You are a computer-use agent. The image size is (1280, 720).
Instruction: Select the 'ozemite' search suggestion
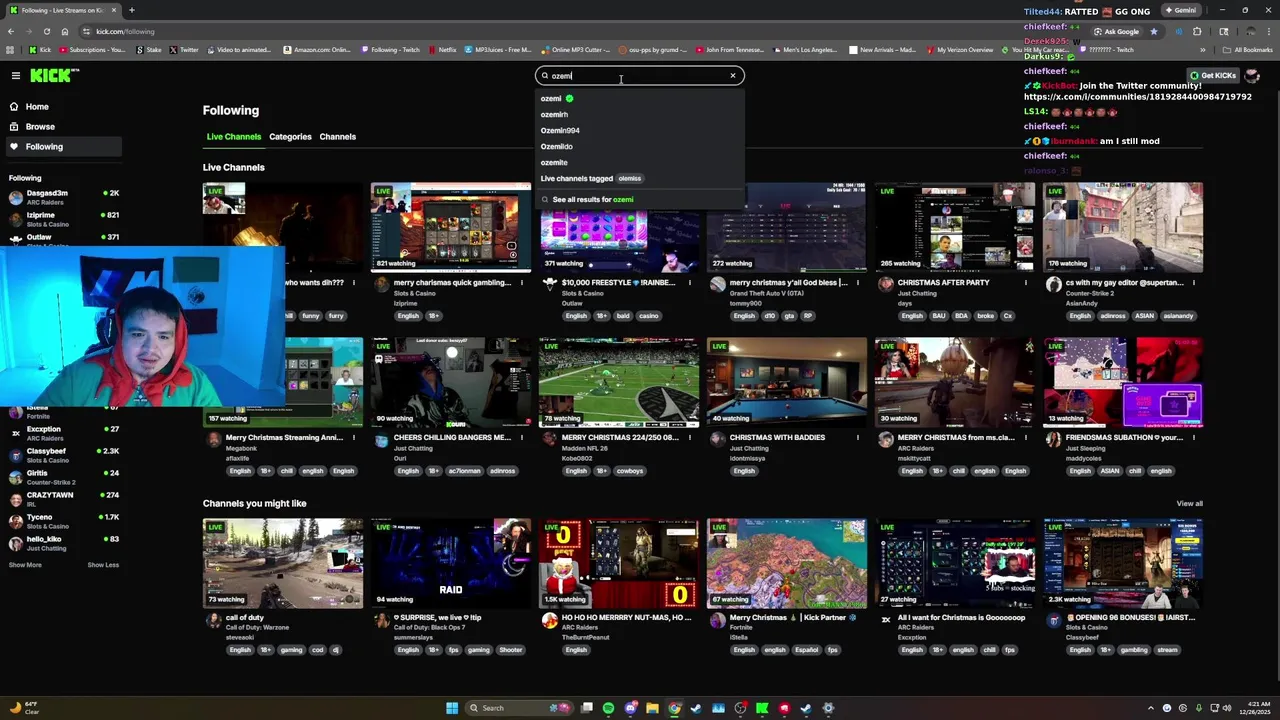640,162
